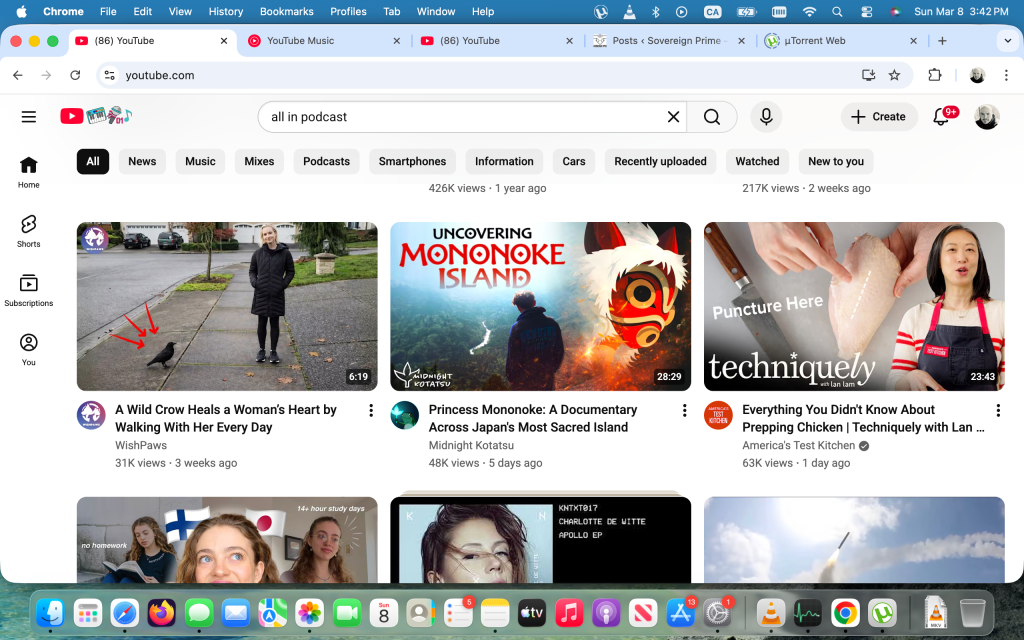The image size is (1024, 640).
Task: Clear the search box text
Action: (673, 117)
